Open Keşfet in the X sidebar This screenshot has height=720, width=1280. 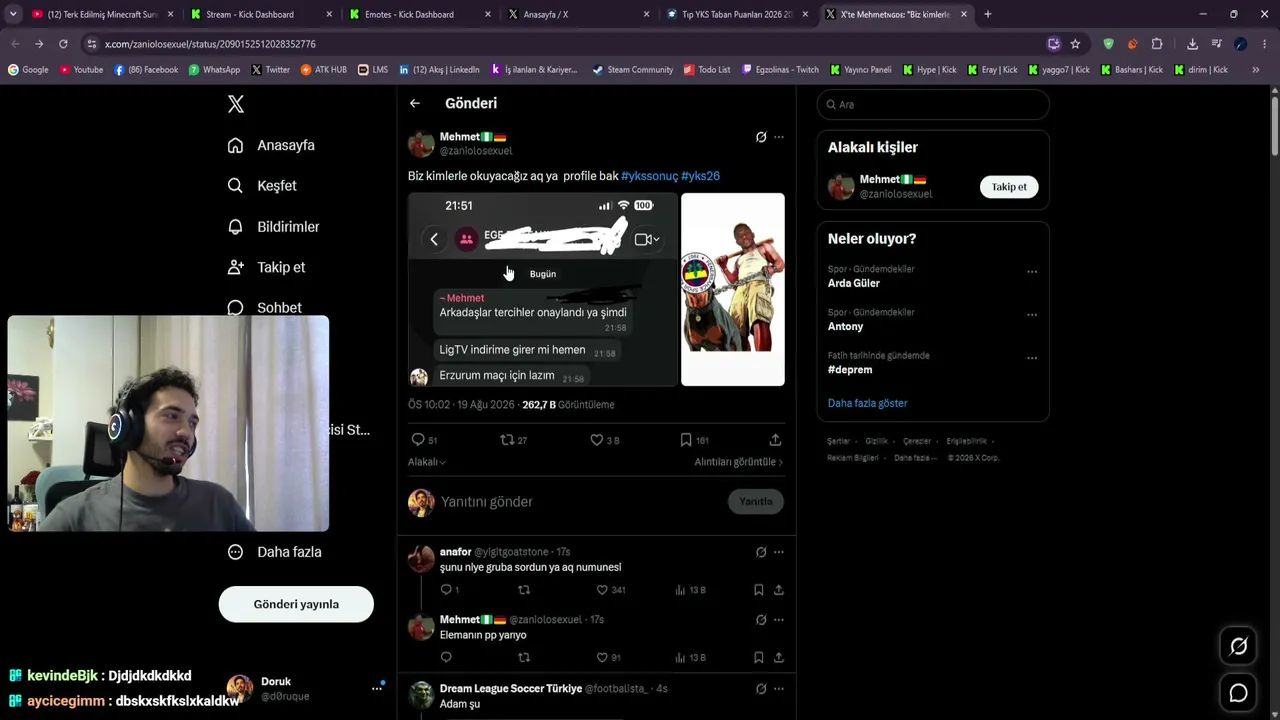tap(262, 186)
